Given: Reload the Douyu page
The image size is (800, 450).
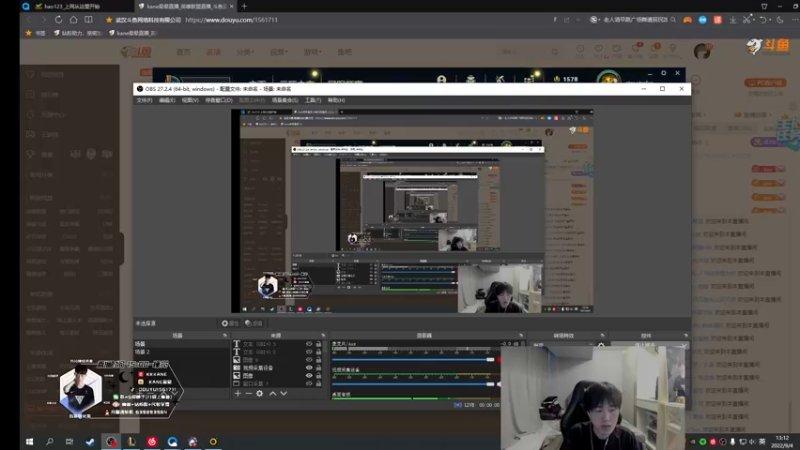Looking at the screenshot, I should (x=59, y=20).
